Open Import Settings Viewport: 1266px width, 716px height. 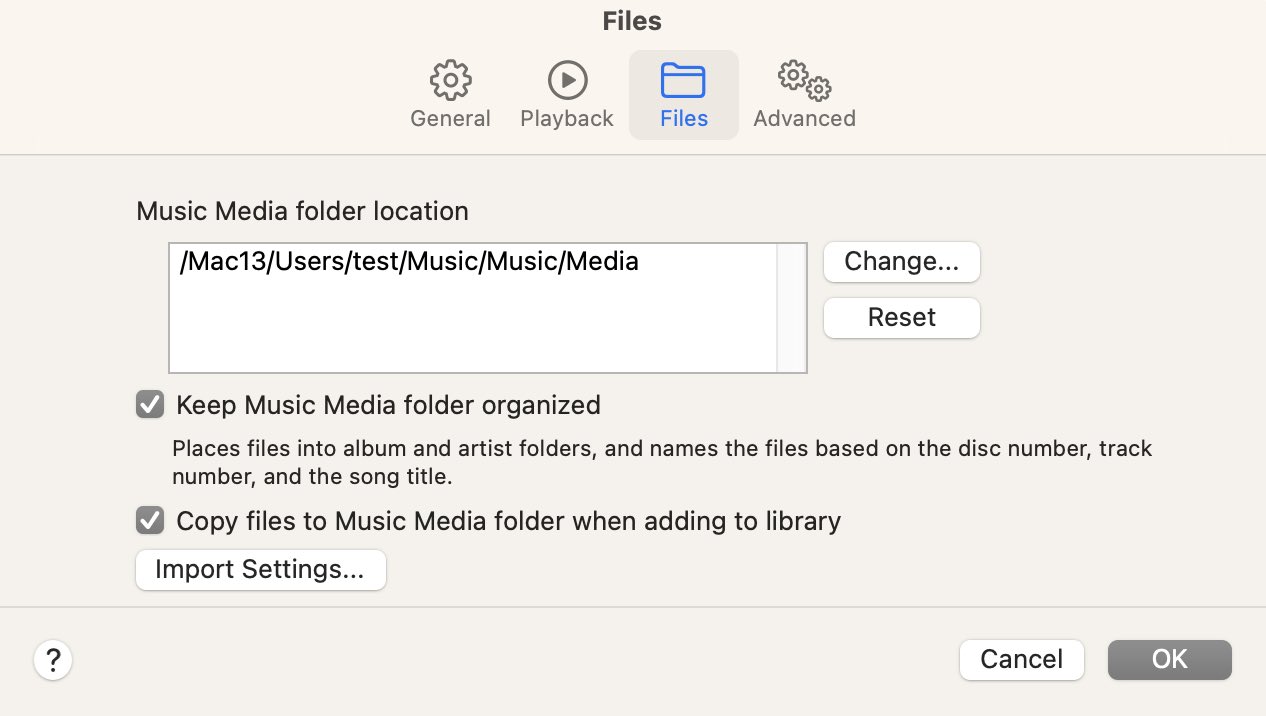pyautogui.click(x=260, y=569)
